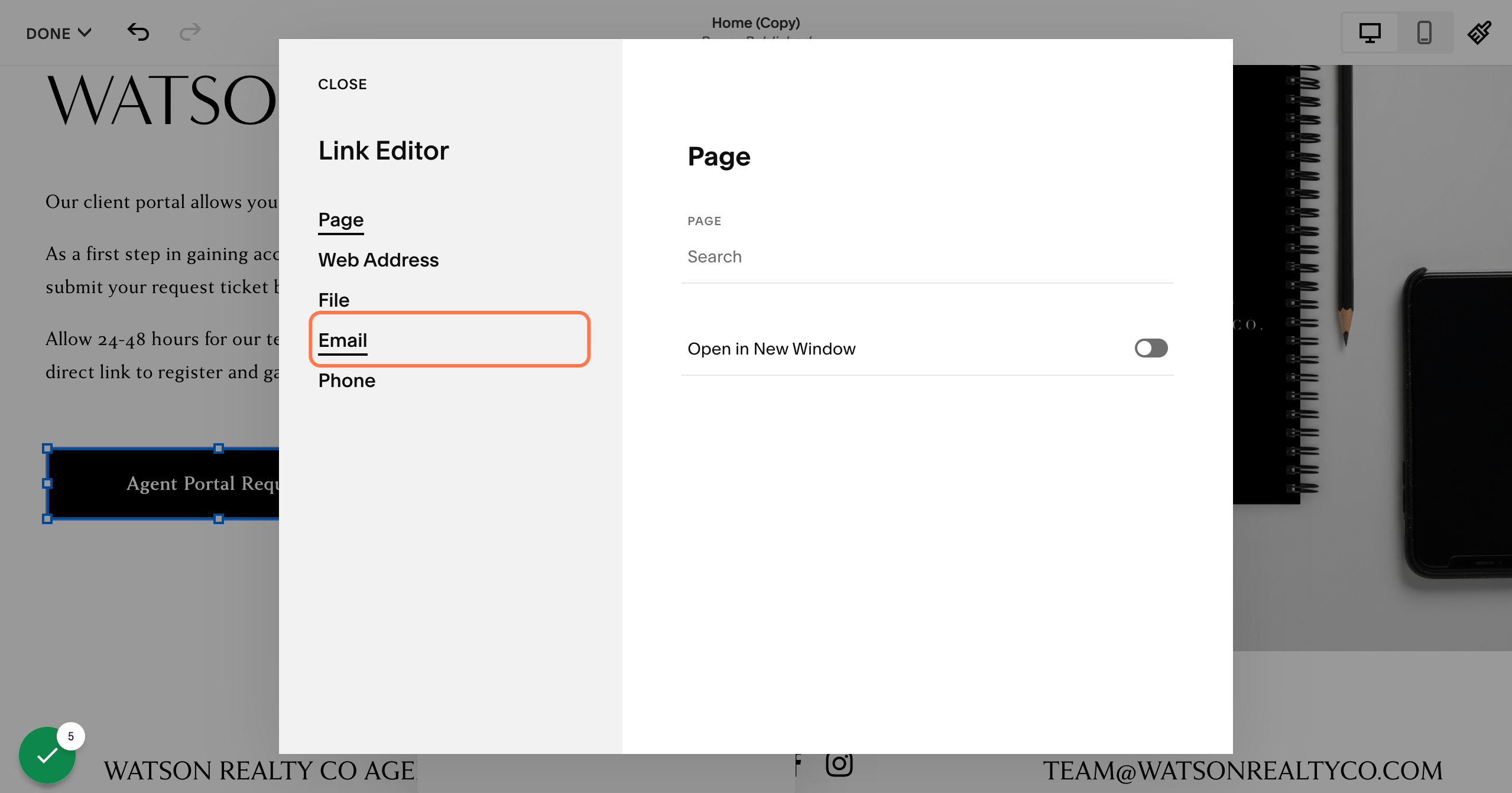Click the Agent Portal Request button
The height and width of the screenshot is (793, 1512).
163,483
